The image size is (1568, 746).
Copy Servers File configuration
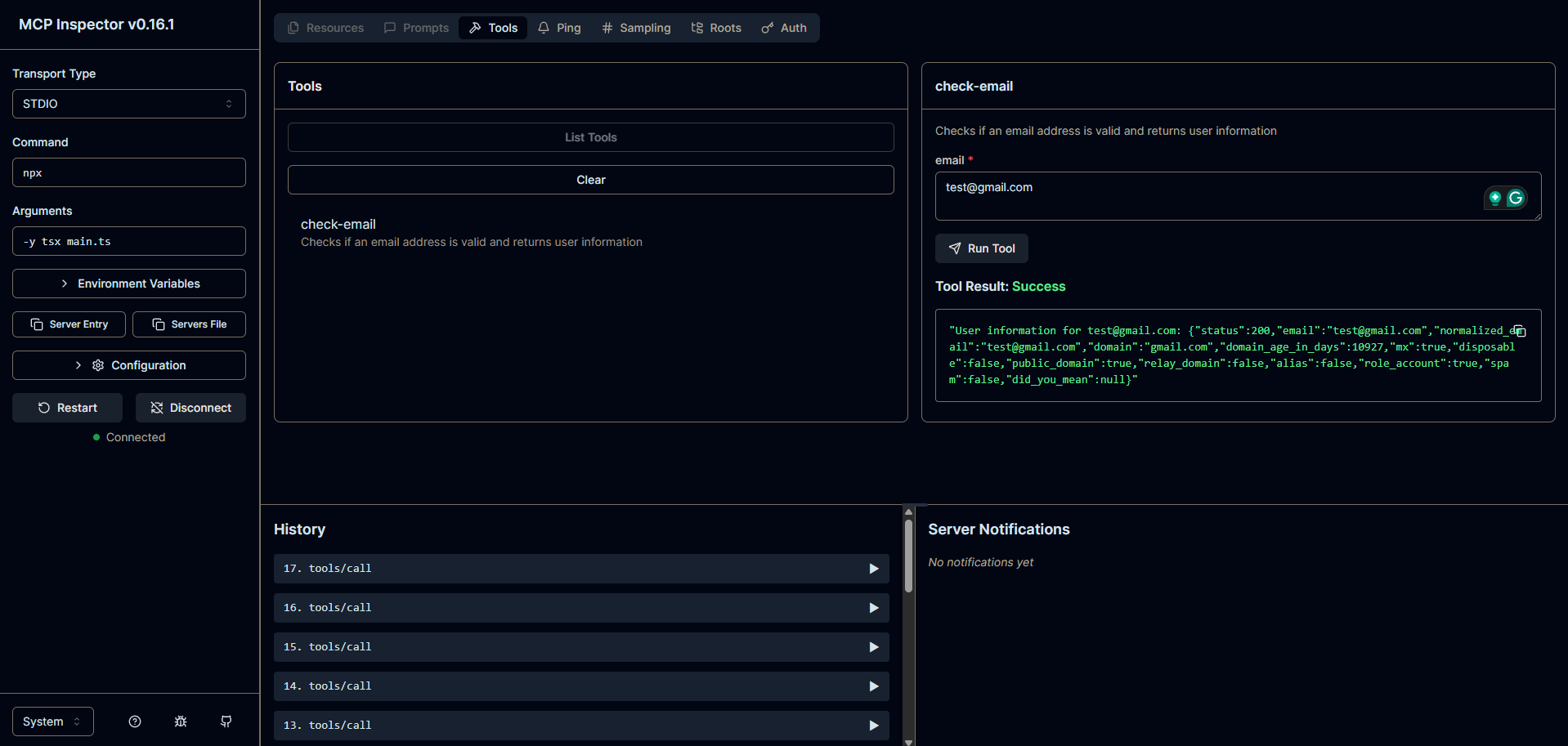[x=189, y=324]
